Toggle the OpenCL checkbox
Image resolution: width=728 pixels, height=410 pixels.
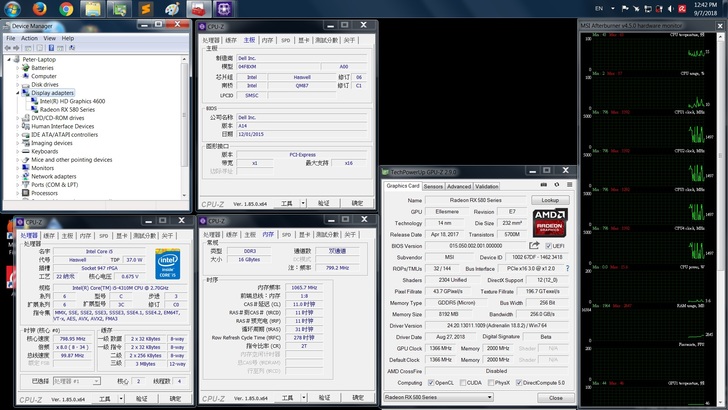tap(431, 382)
